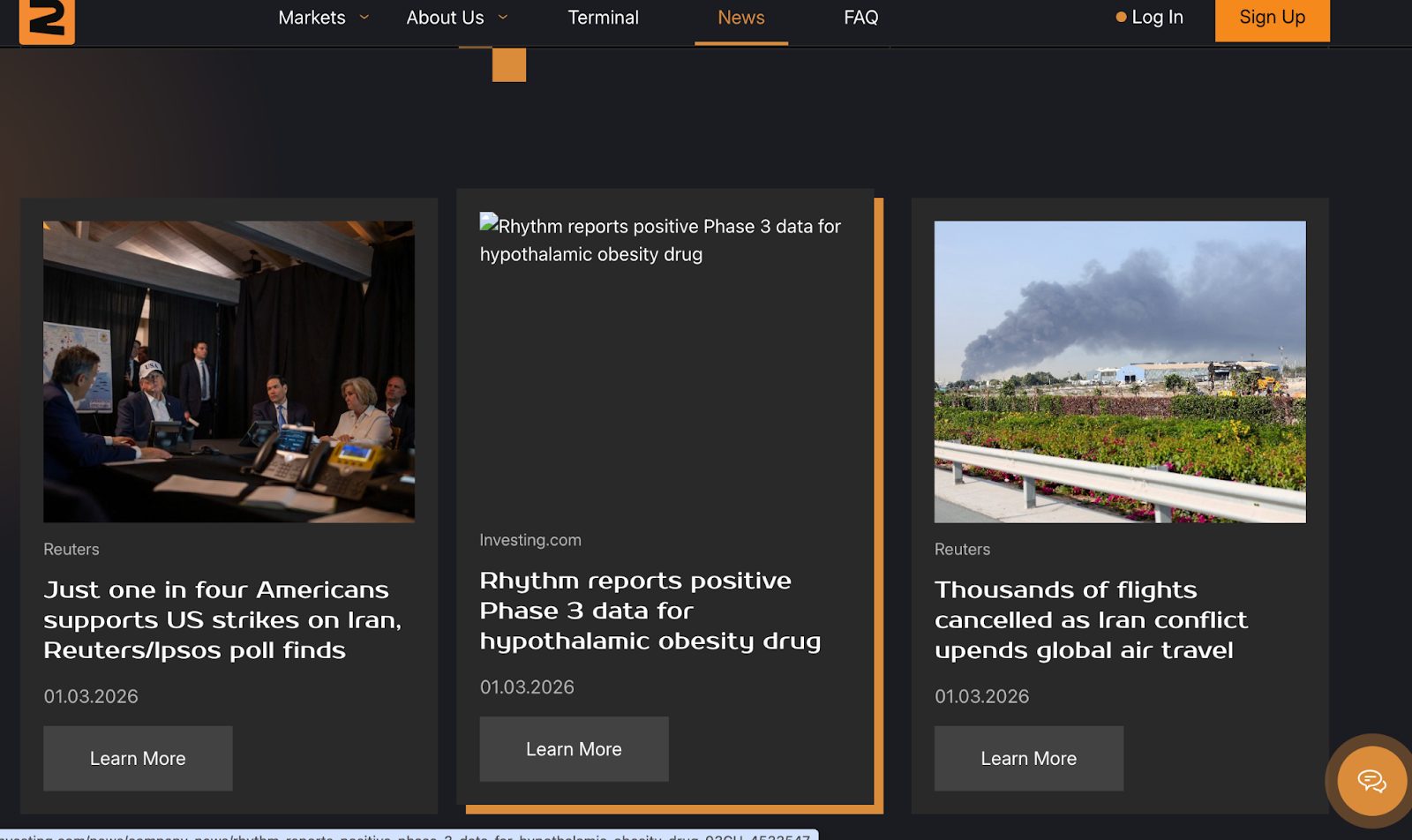Click date 01.03.2026 on Americans poll card

91,696
